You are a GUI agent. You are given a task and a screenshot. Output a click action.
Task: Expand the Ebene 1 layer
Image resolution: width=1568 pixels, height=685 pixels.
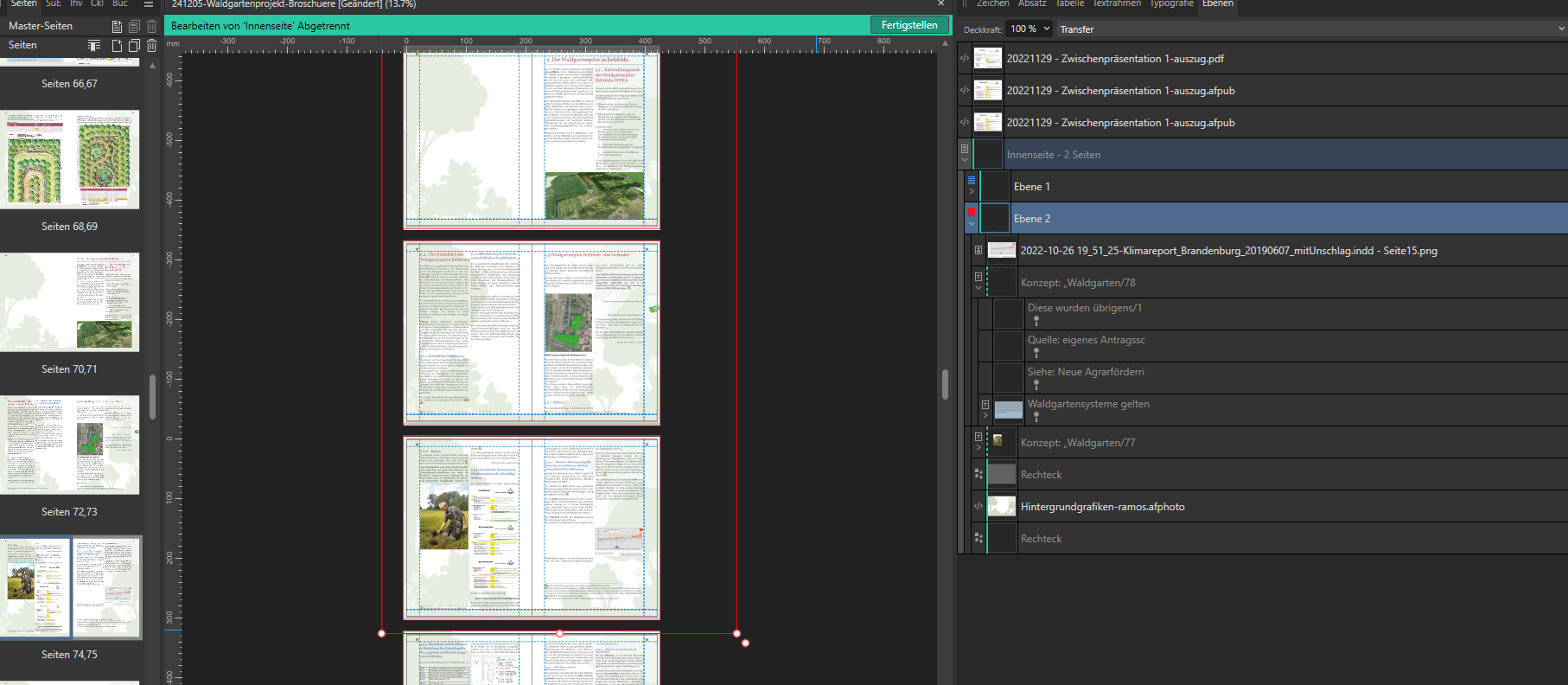(x=972, y=191)
